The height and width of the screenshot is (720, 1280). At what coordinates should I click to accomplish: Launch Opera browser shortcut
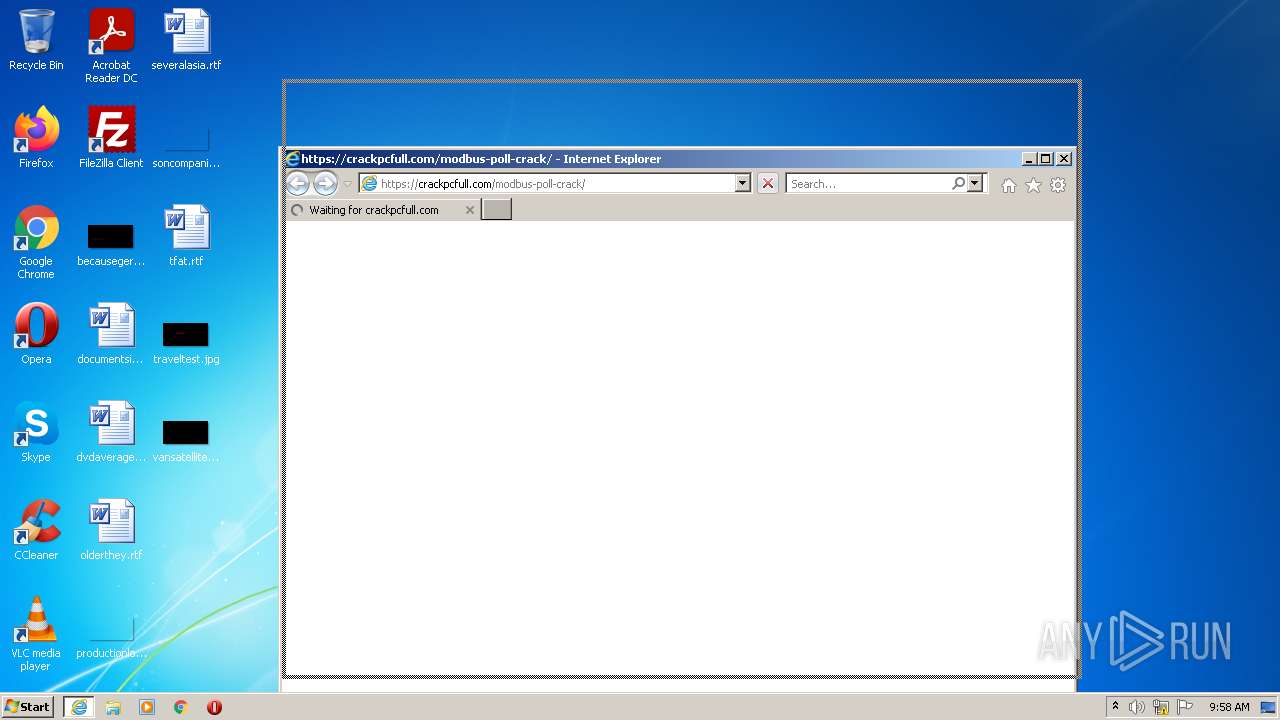pos(36,334)
